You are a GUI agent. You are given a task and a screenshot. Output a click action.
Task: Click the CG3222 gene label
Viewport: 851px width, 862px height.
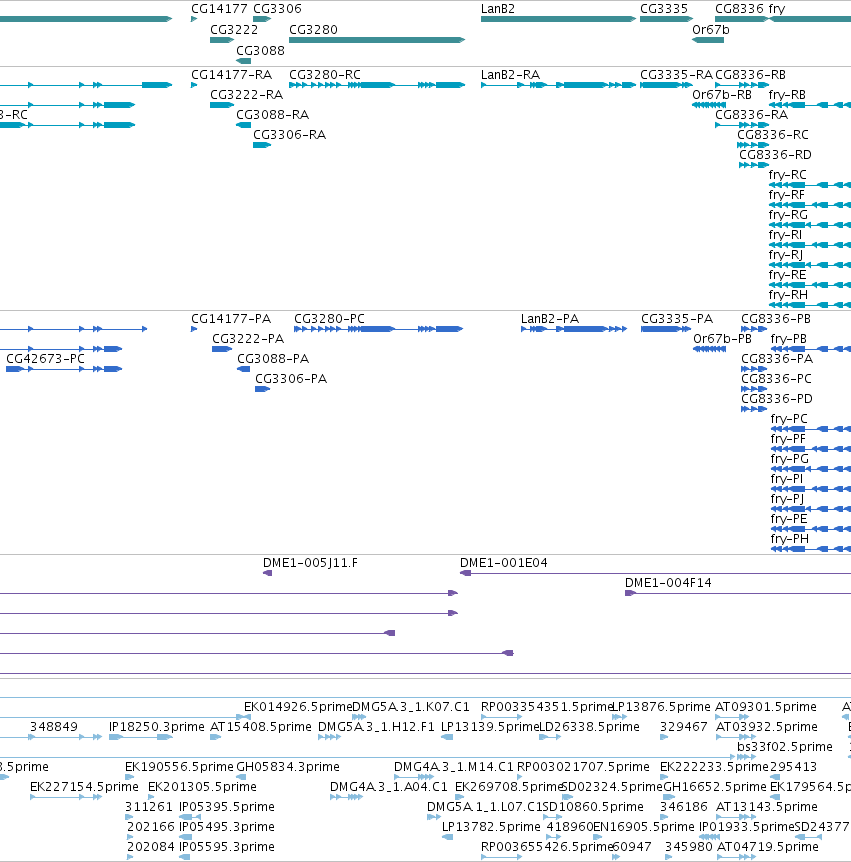[x=234, y=30]
